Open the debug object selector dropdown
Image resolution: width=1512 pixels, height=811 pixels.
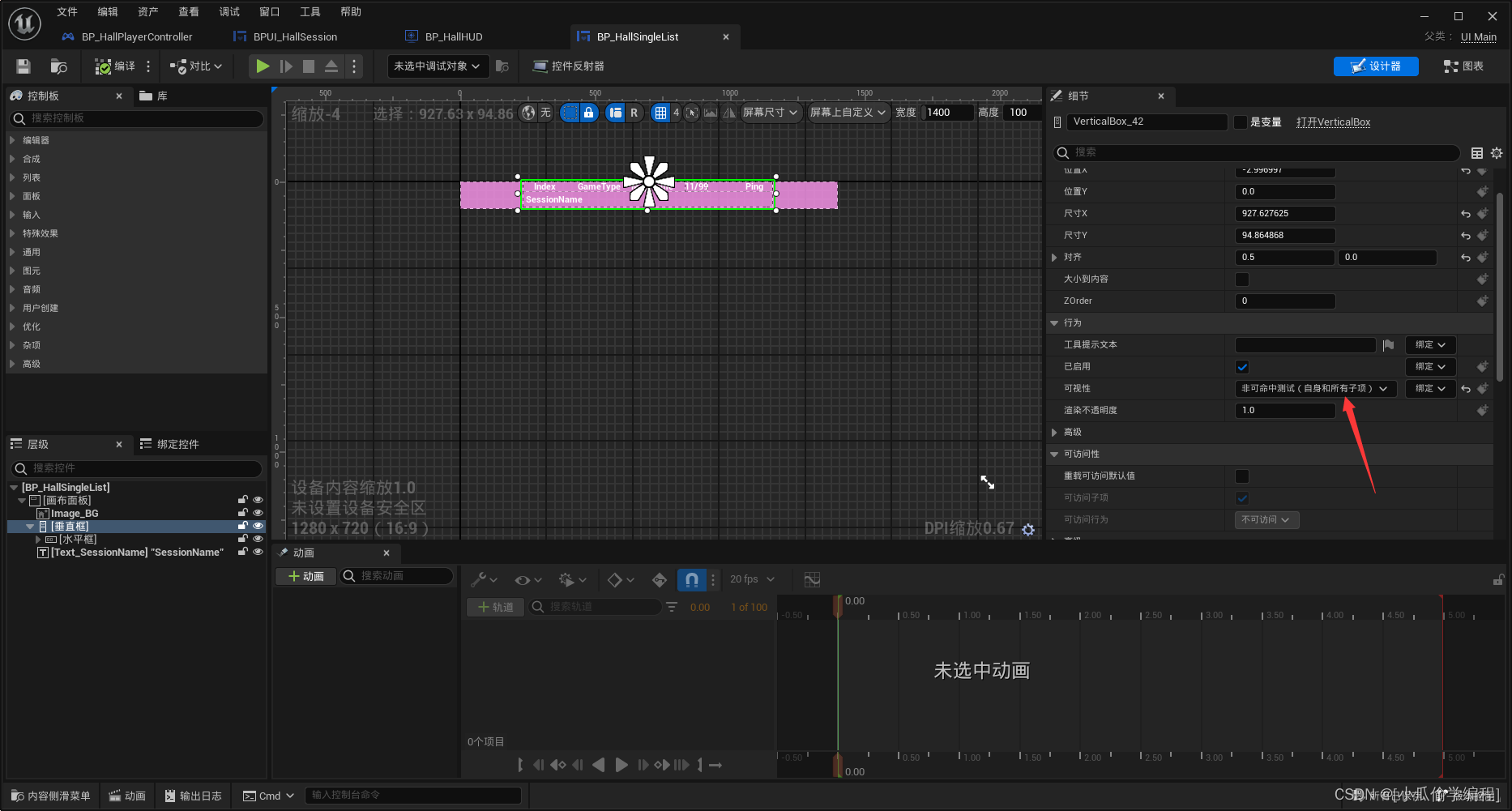point(438,66)
